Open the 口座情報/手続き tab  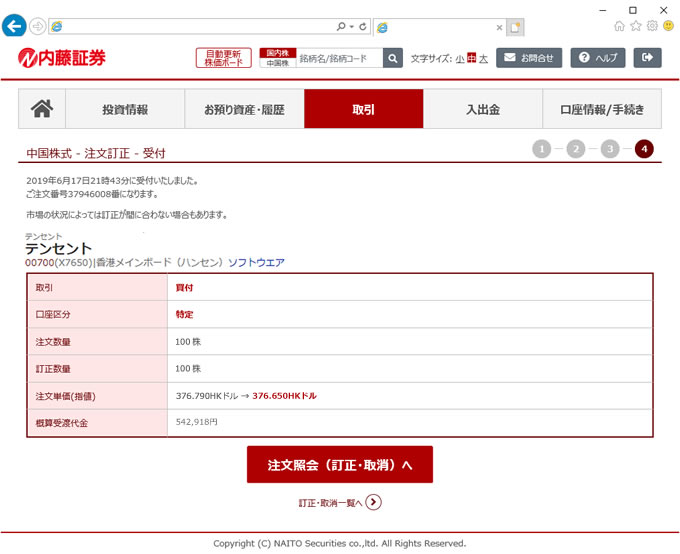click(x=602, y=109)
